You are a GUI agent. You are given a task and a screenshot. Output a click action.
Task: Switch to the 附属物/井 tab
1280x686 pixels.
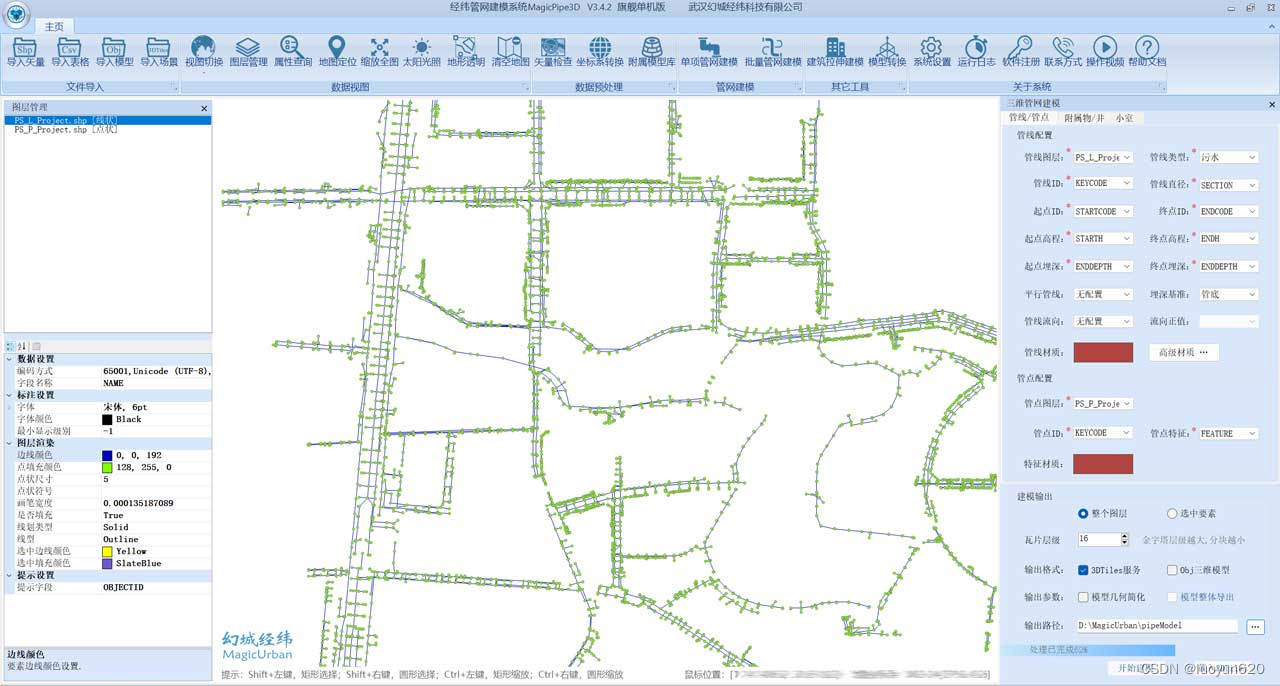pos(1084,118)
